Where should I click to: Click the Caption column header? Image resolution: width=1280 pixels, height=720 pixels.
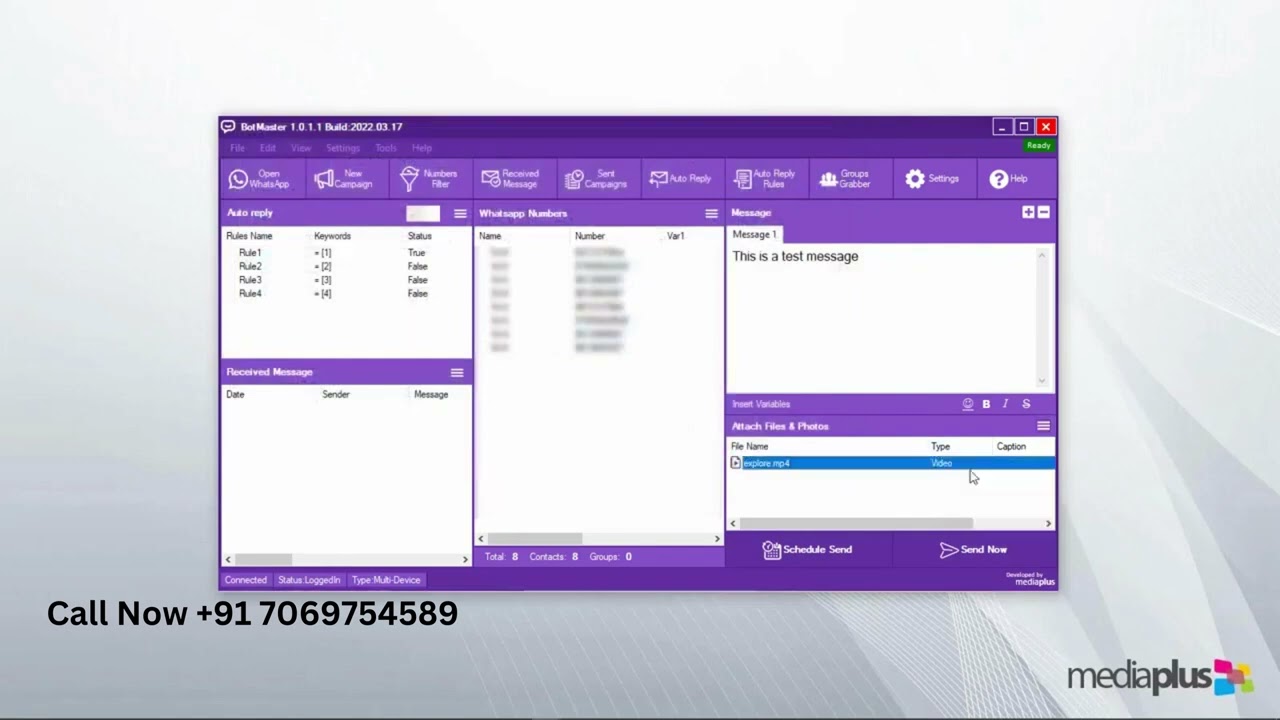point(1011,447)
